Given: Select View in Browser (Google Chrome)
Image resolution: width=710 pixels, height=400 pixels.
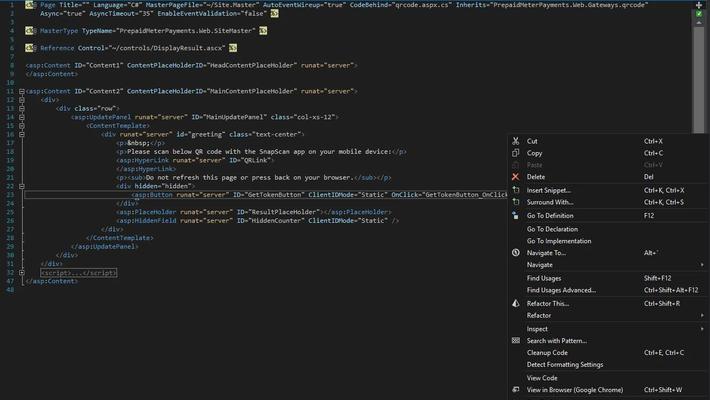Looking at the screenshot, I should [x=609, y=390].
